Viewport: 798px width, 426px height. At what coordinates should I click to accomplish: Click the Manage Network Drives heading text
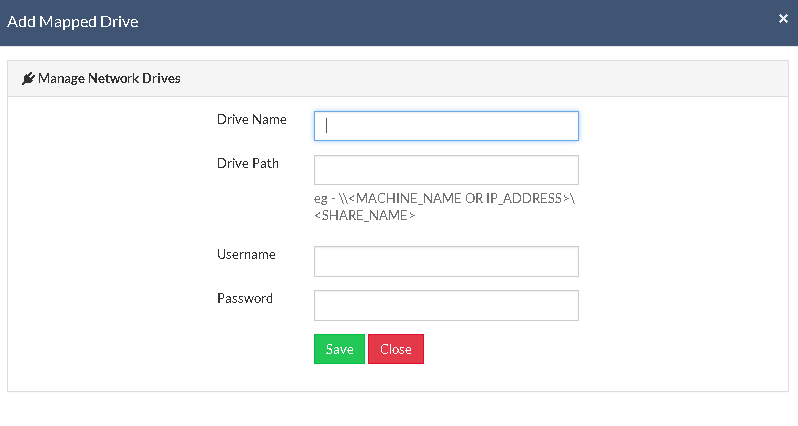click(109, 78)
